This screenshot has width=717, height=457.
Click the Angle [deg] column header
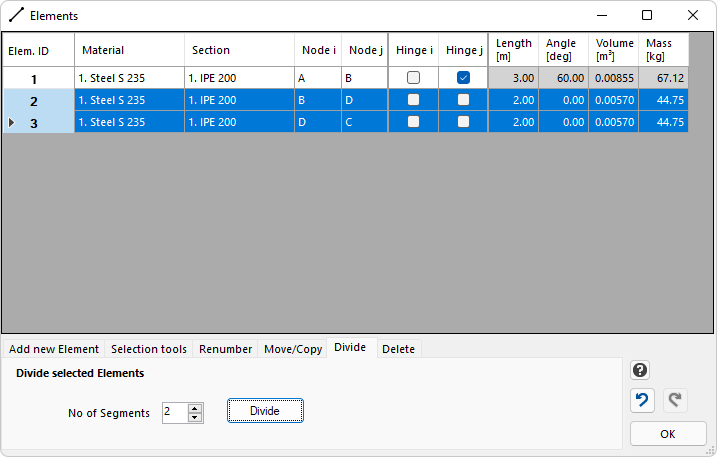pyautogui.click(x=563, y=50)
